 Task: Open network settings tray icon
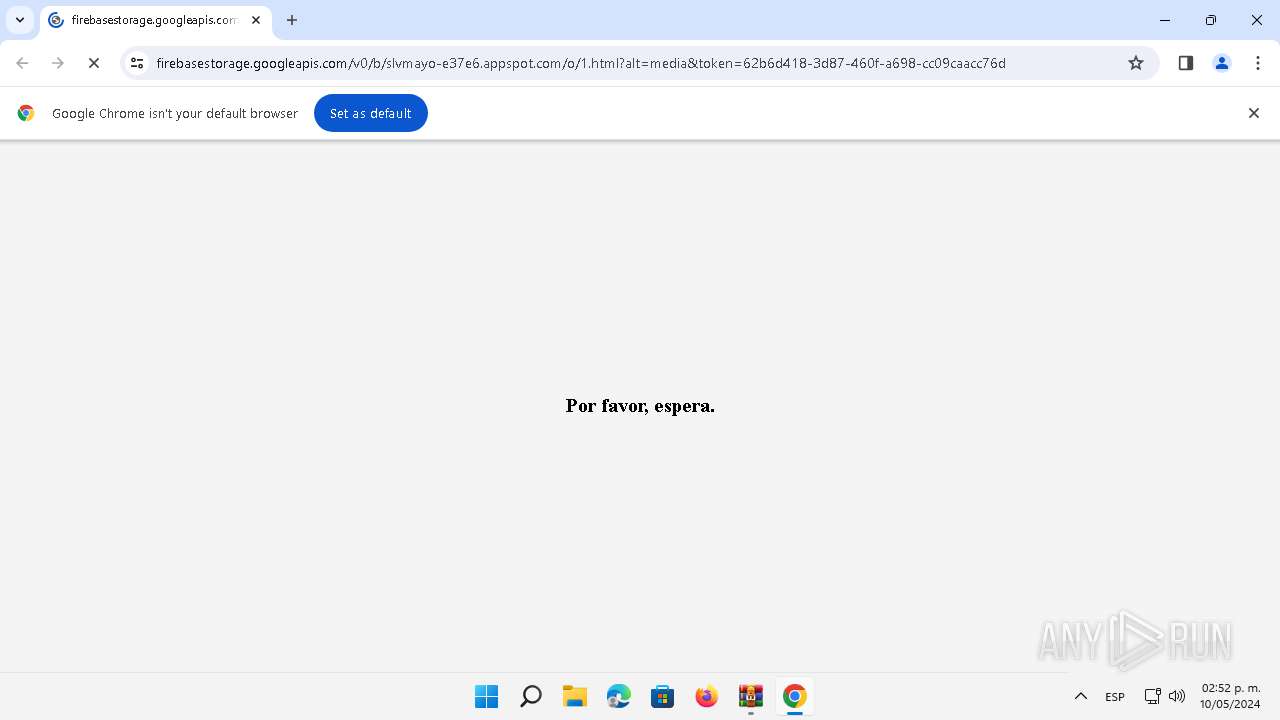(1152, 696)
